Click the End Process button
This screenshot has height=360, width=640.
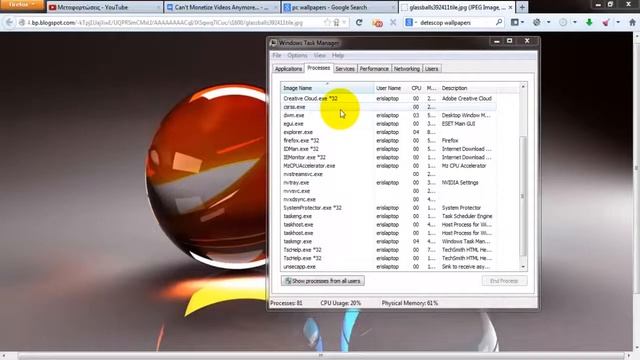pos(504,281)
